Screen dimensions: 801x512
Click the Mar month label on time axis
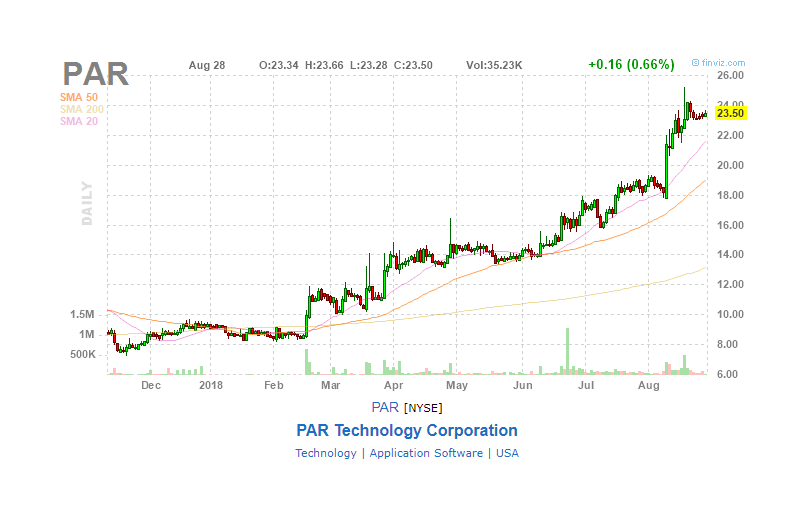point(331,385)
